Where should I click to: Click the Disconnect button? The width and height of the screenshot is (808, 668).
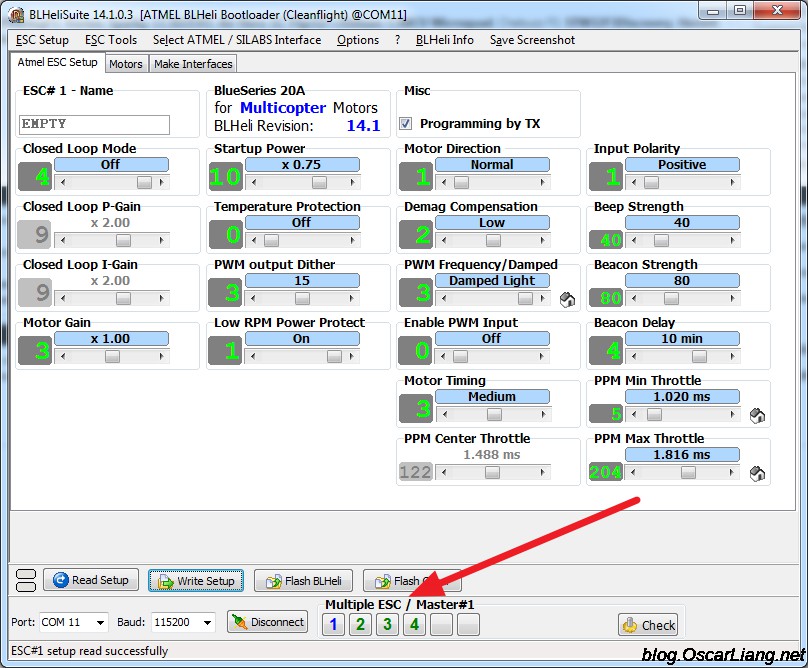(x=267, y=622)
